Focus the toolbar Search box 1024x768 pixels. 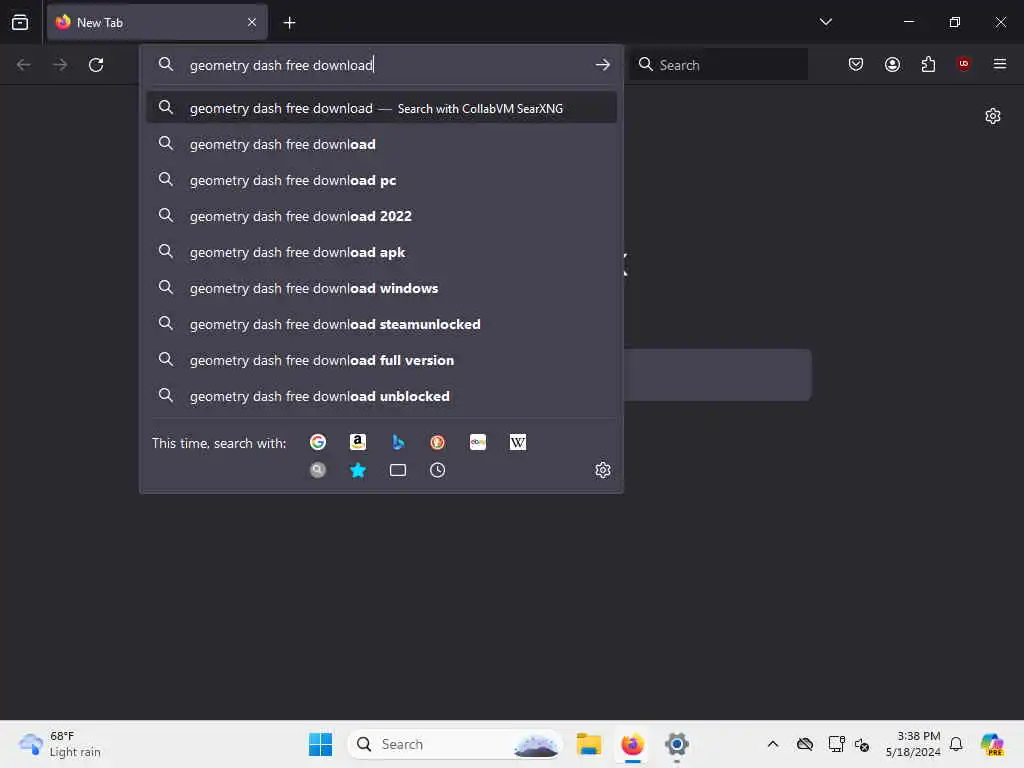718,65
